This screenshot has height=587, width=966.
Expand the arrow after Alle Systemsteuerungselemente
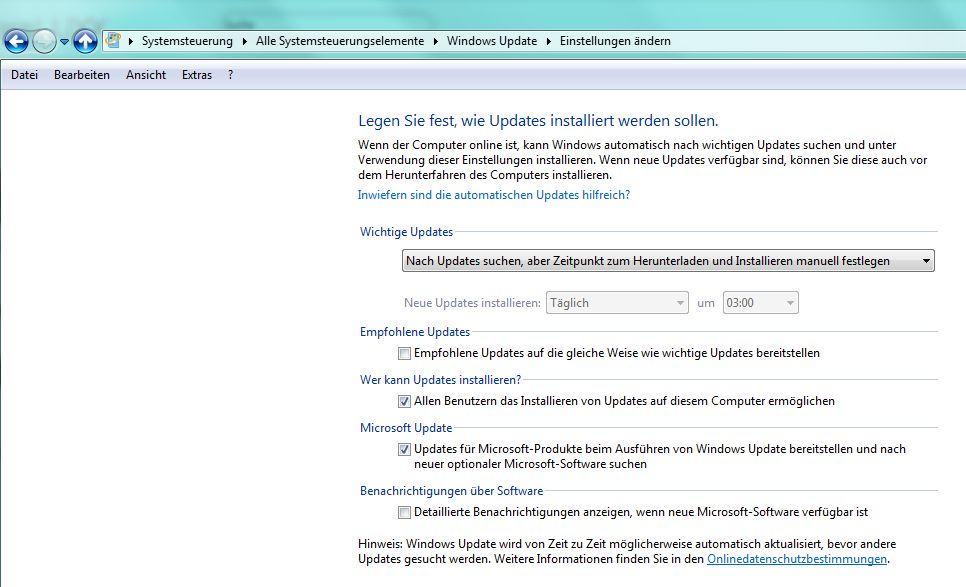point(436,41)
